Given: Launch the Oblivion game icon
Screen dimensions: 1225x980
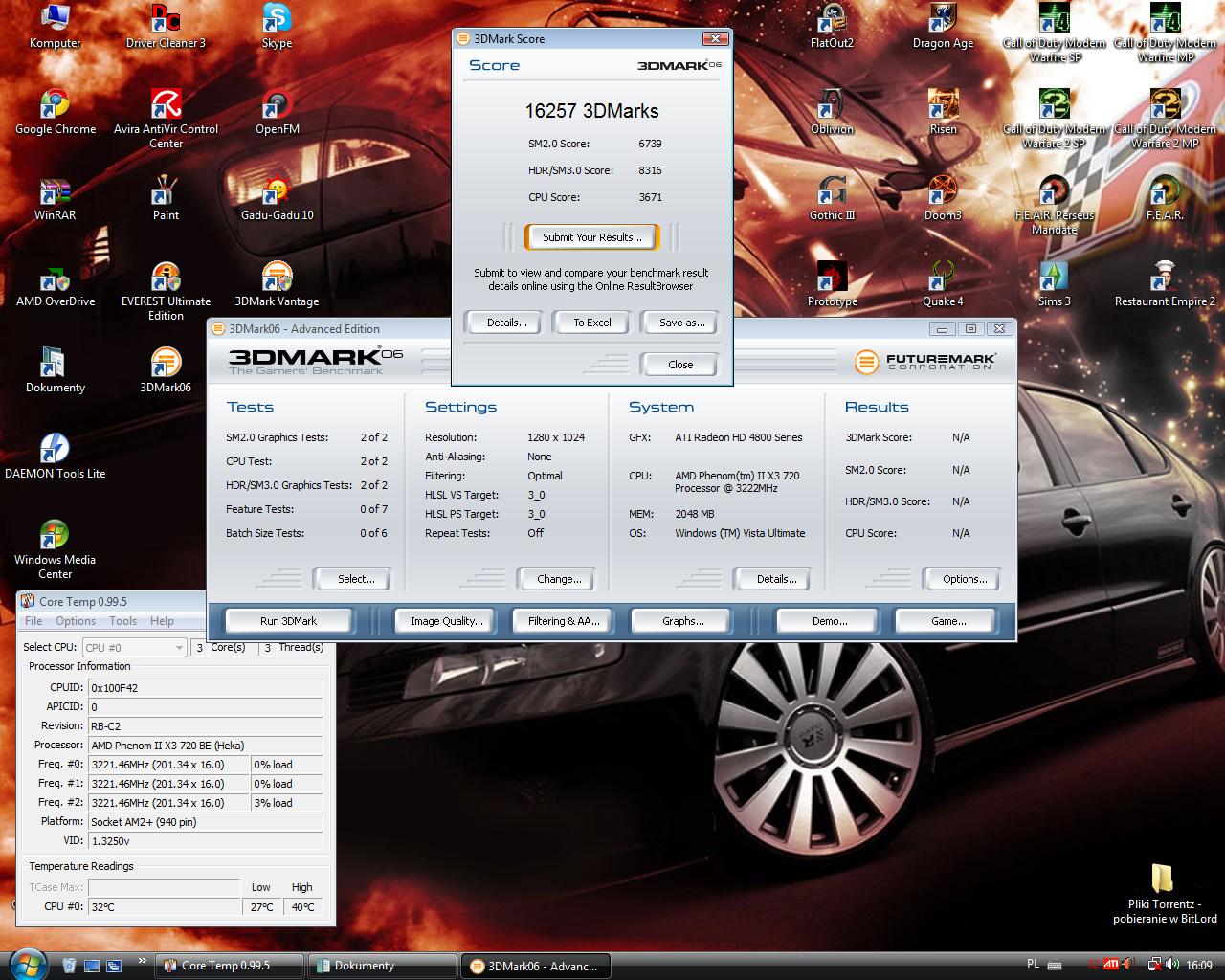Looking at the screenshot, I should 832,113.
